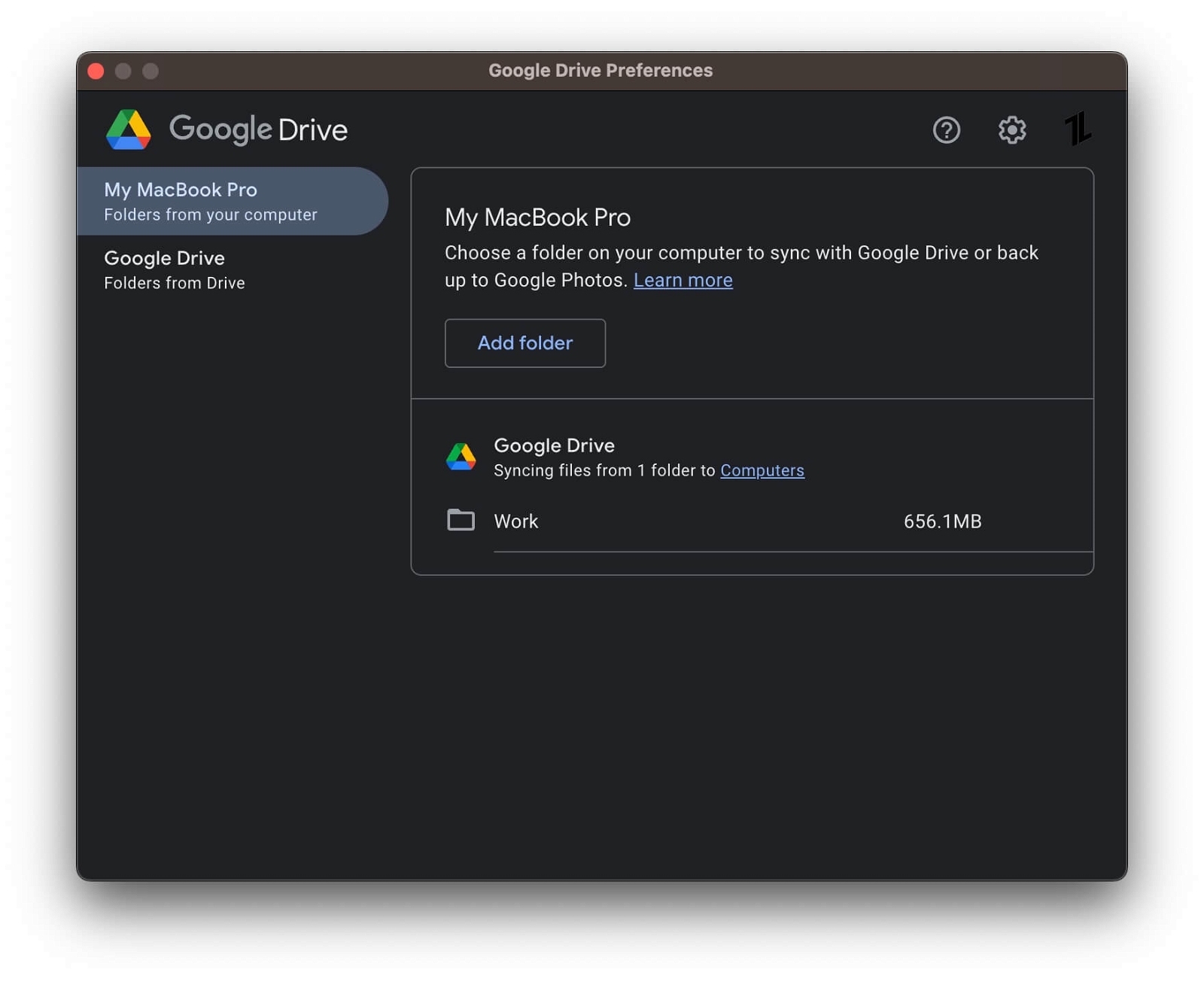
Task: Open the Learn more link
Action: [x=683, y=280]
